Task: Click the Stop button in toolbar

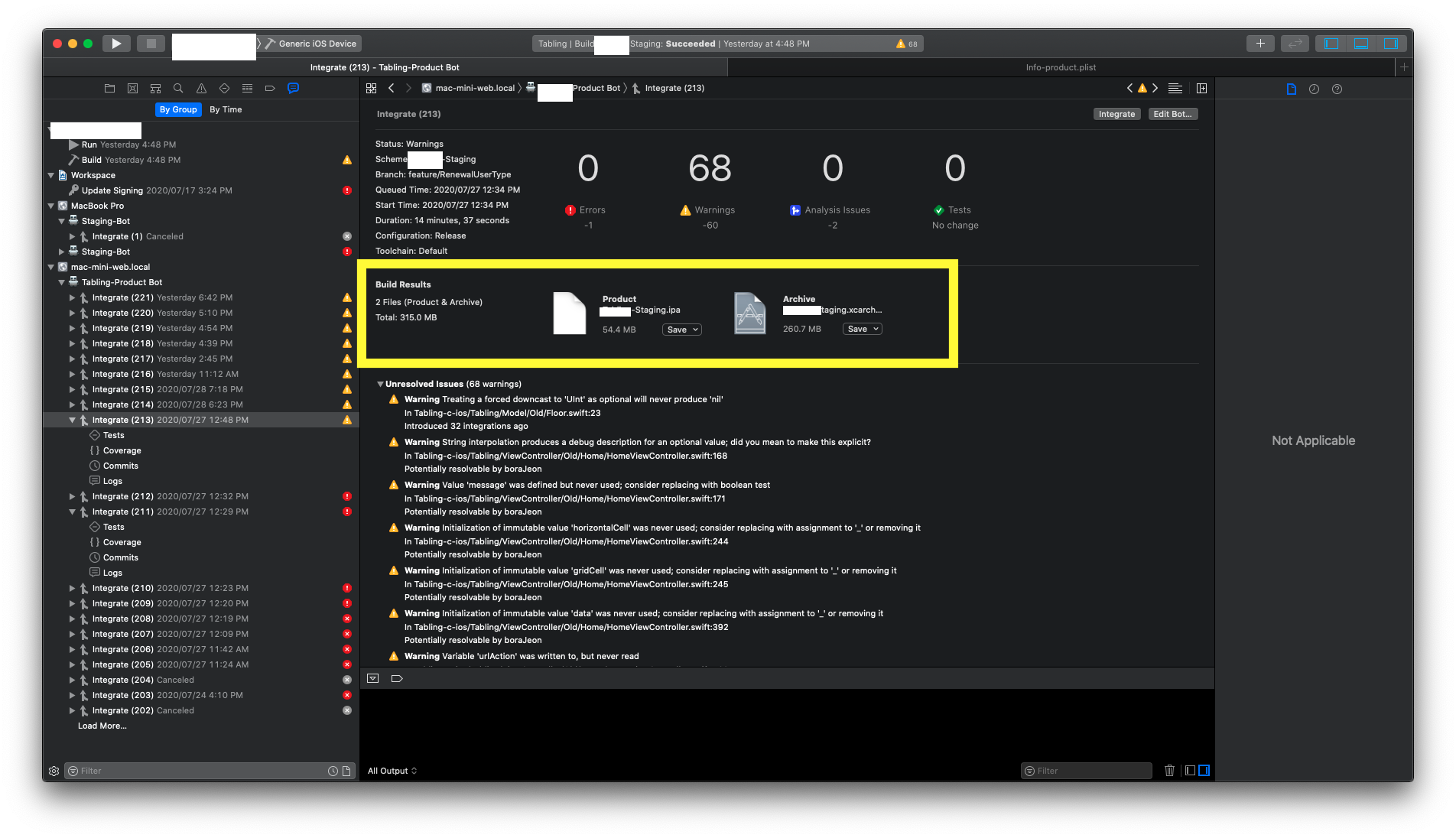Action: point(151,44)
